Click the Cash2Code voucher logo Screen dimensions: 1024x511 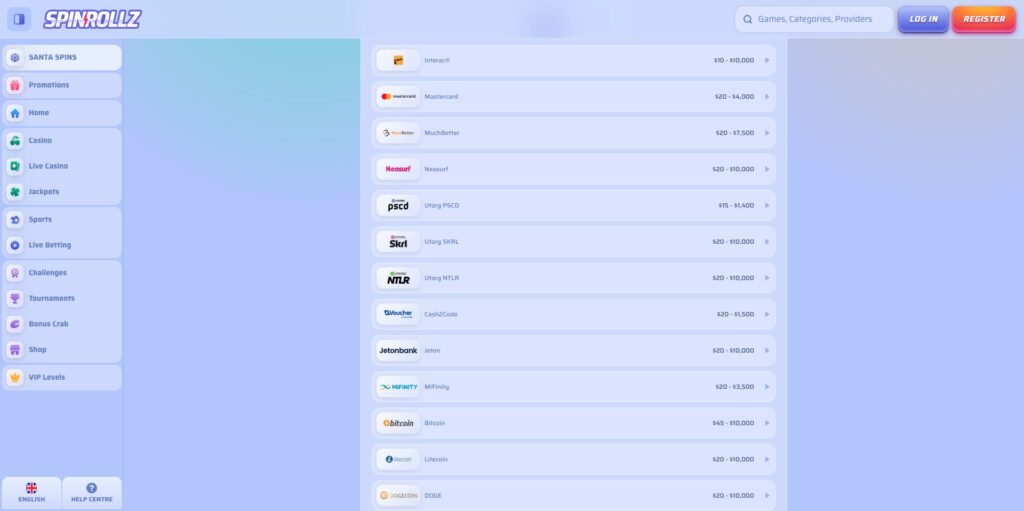[398, 314]
